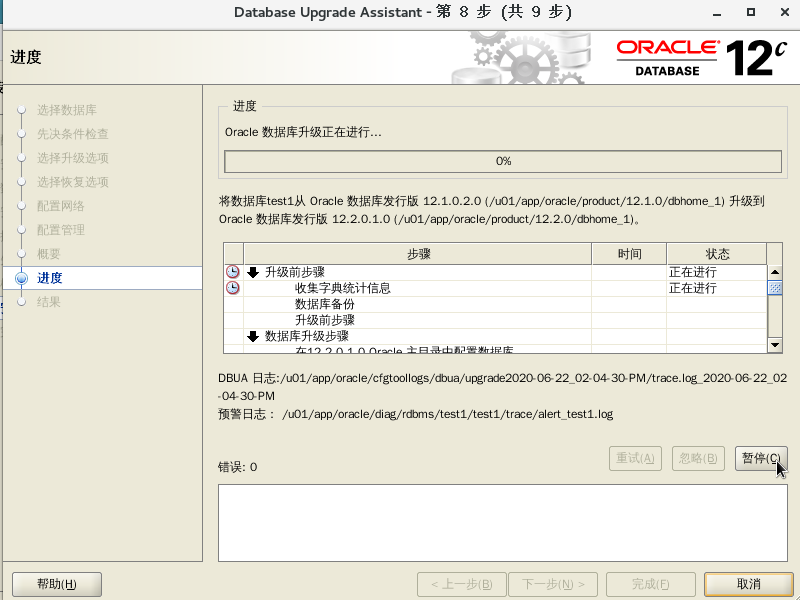Open help via 帮助(H) button

pyautogui.click(x=56, y=584)
